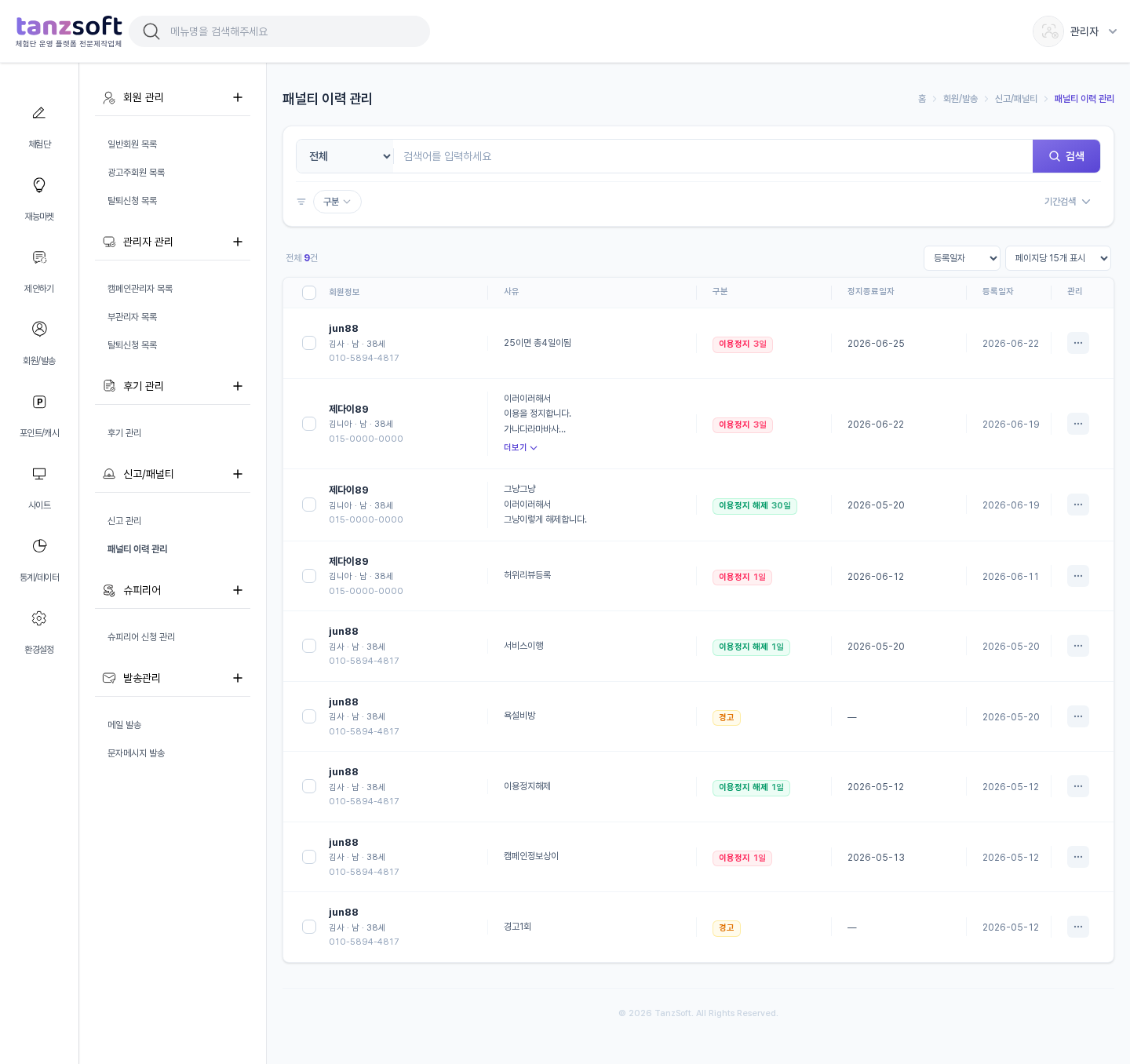Image resolution: width=1130 pixels, height=1064 pixels.
Task: Open row actions for 캠페인정보상이 entry
Action: pos(1078,857)
